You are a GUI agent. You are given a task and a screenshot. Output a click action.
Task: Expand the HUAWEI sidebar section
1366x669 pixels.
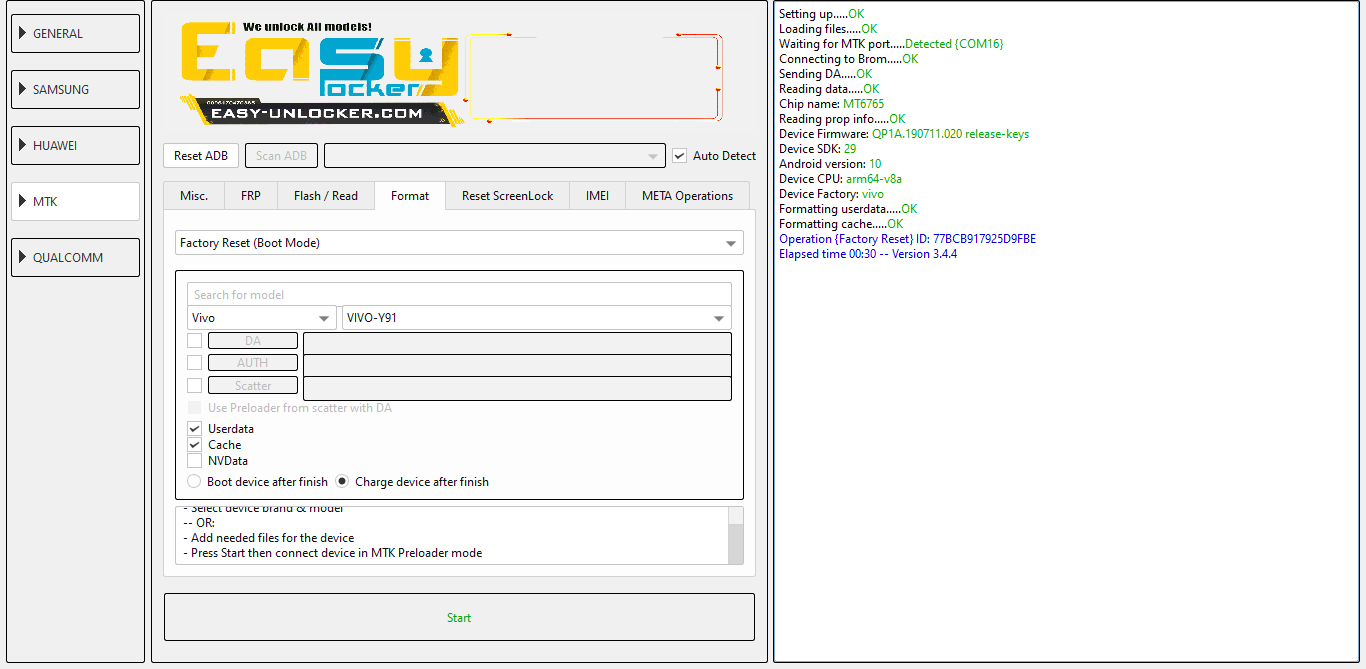coord(75,145)
